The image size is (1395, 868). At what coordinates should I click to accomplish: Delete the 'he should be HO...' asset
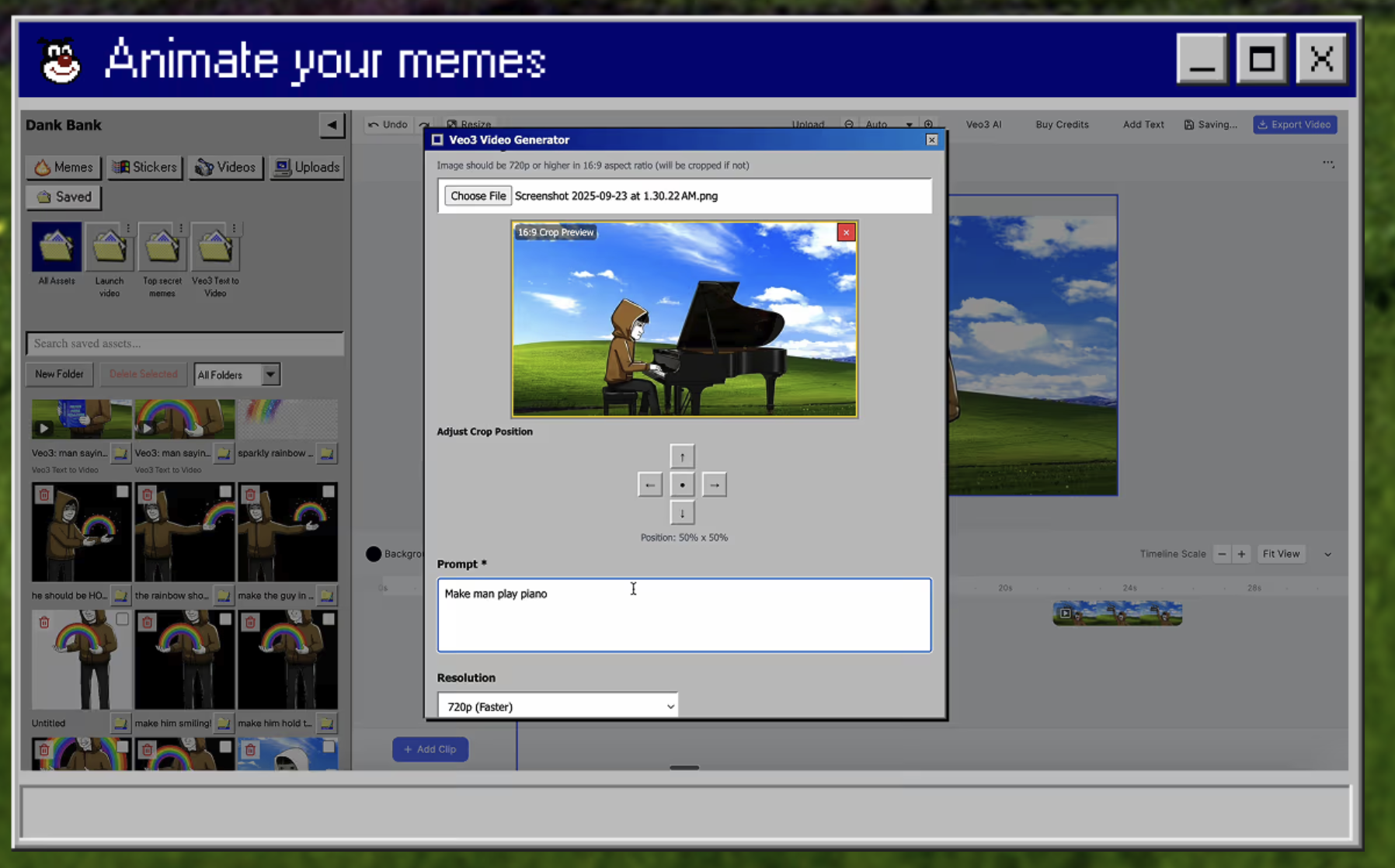click(x=44, y=495)
